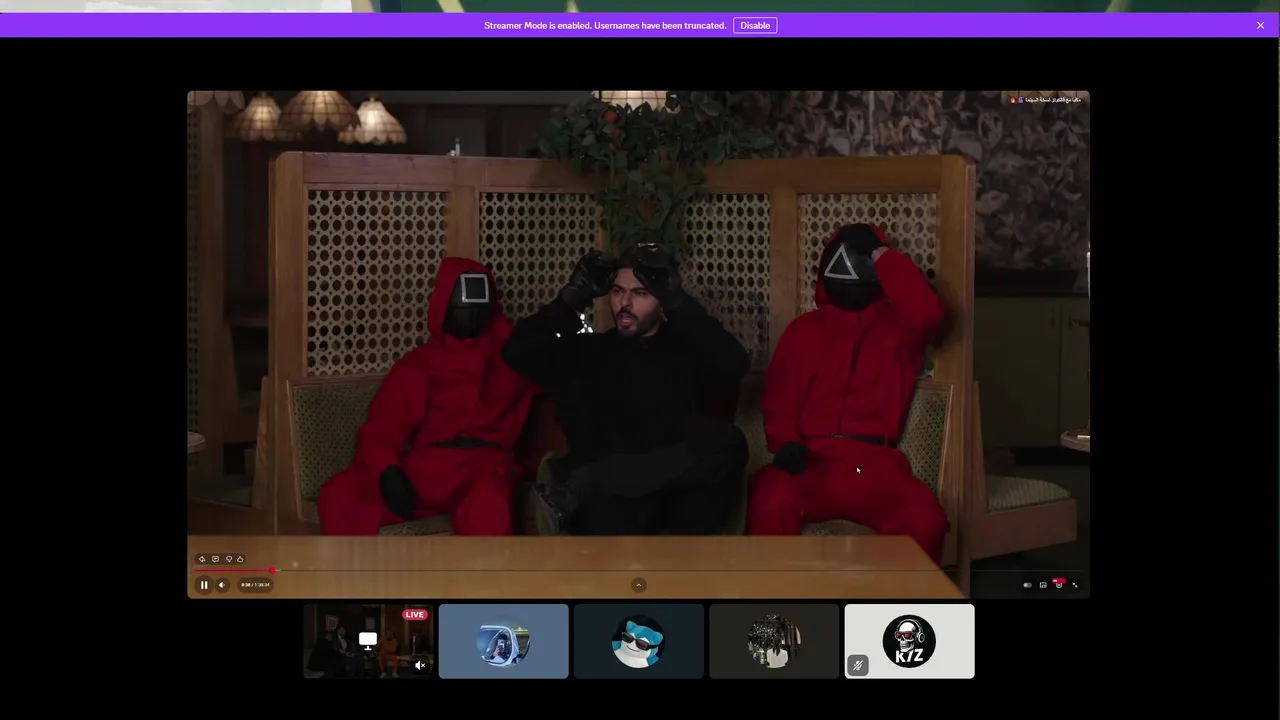Click the share arrow icon above progress bar
The width and height of the screenshot is (1280, 720).
tap(202, 559)
